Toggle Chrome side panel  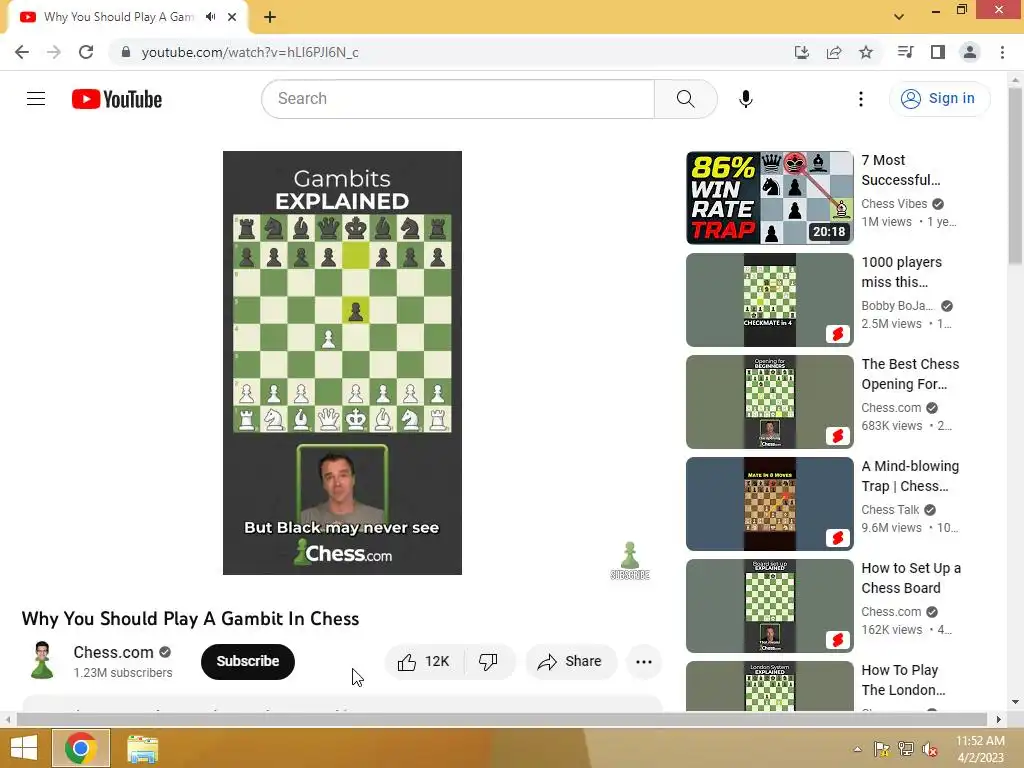coord(938,52)
